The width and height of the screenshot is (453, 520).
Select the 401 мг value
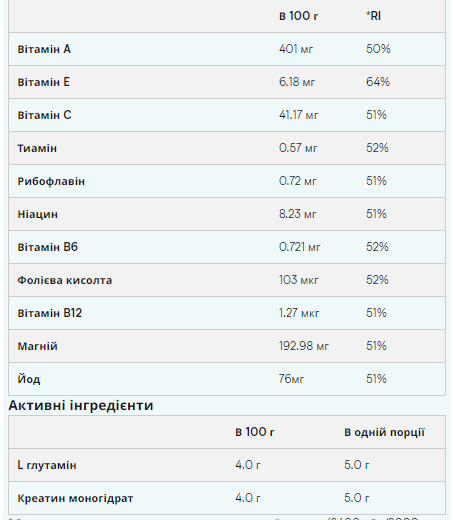coord(296,49)
